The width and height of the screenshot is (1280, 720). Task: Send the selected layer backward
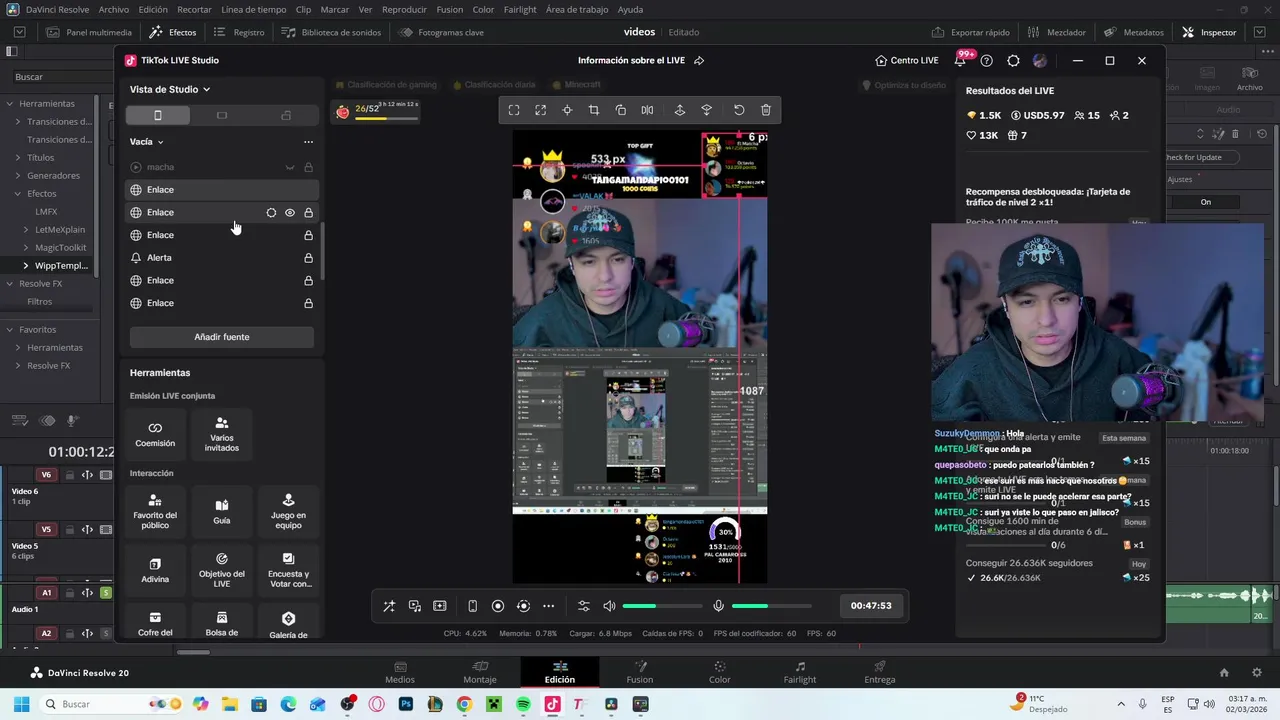pos(707,110)
